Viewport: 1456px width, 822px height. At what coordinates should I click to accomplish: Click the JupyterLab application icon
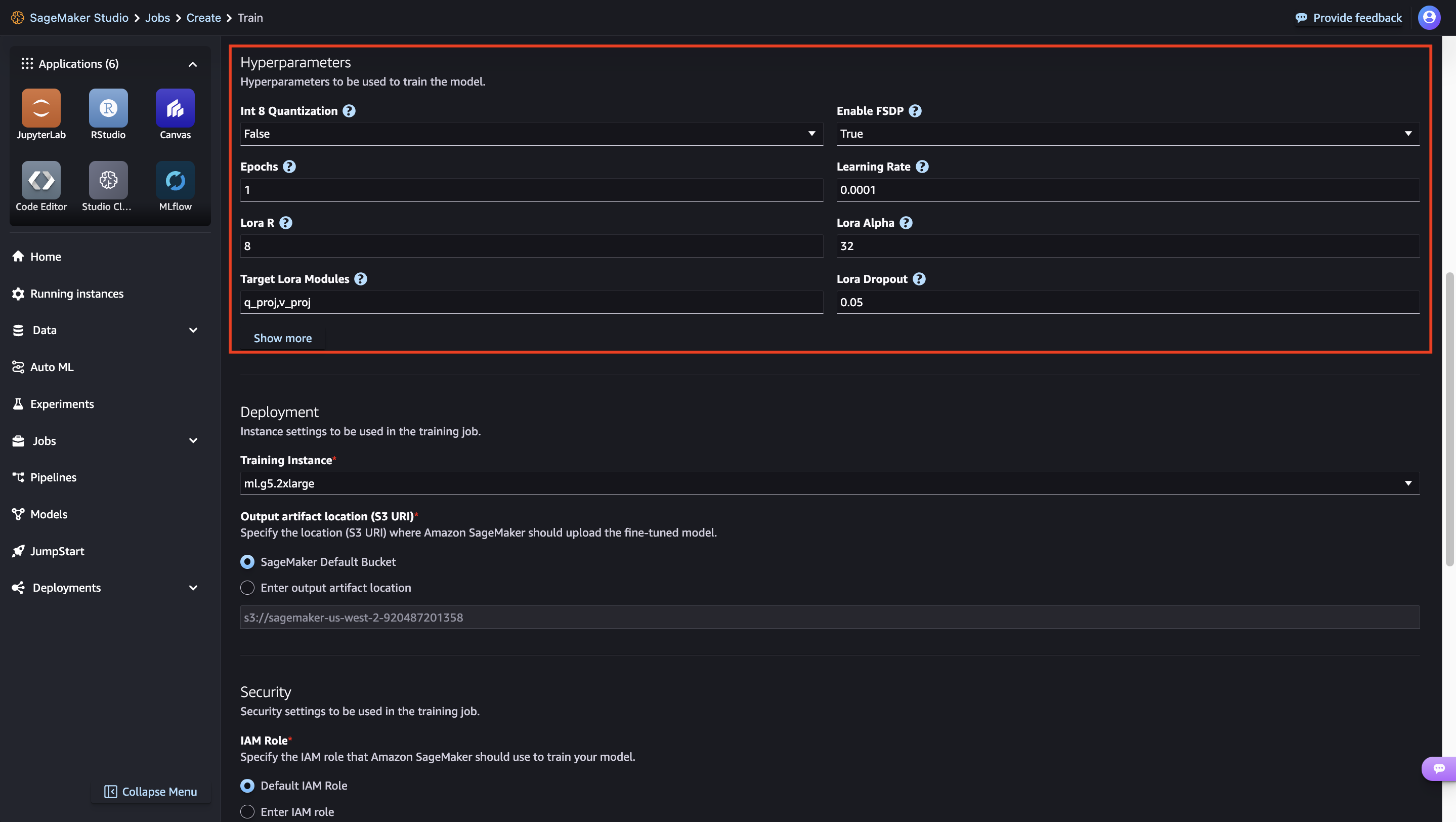pos(41,114)
